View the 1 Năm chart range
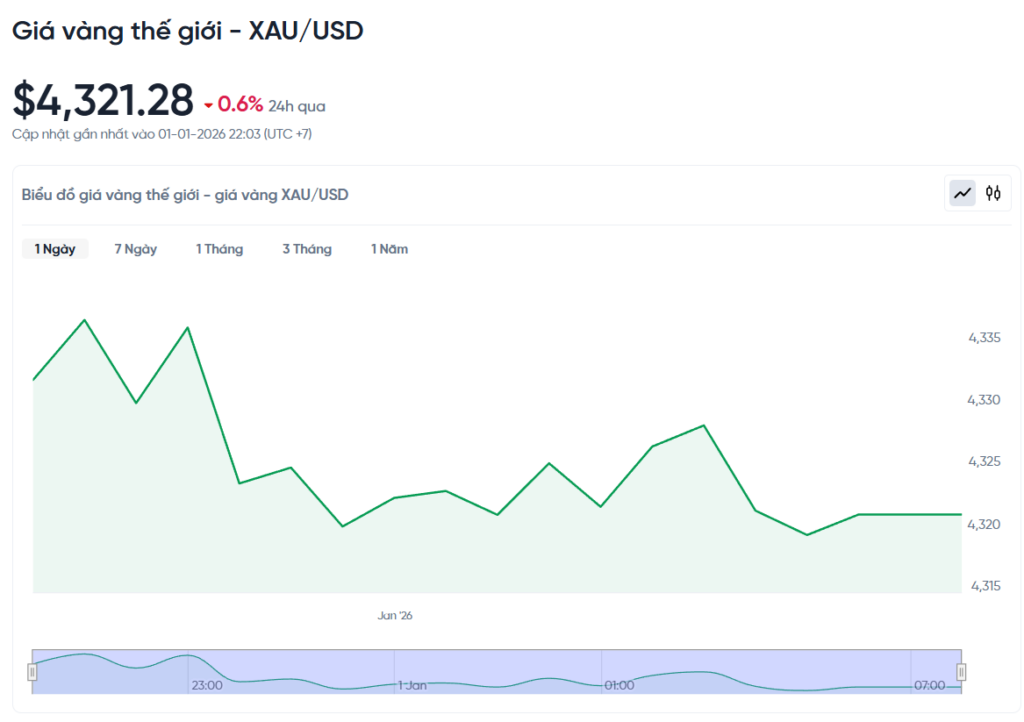The image size is (1024, 722). (389, 249)
